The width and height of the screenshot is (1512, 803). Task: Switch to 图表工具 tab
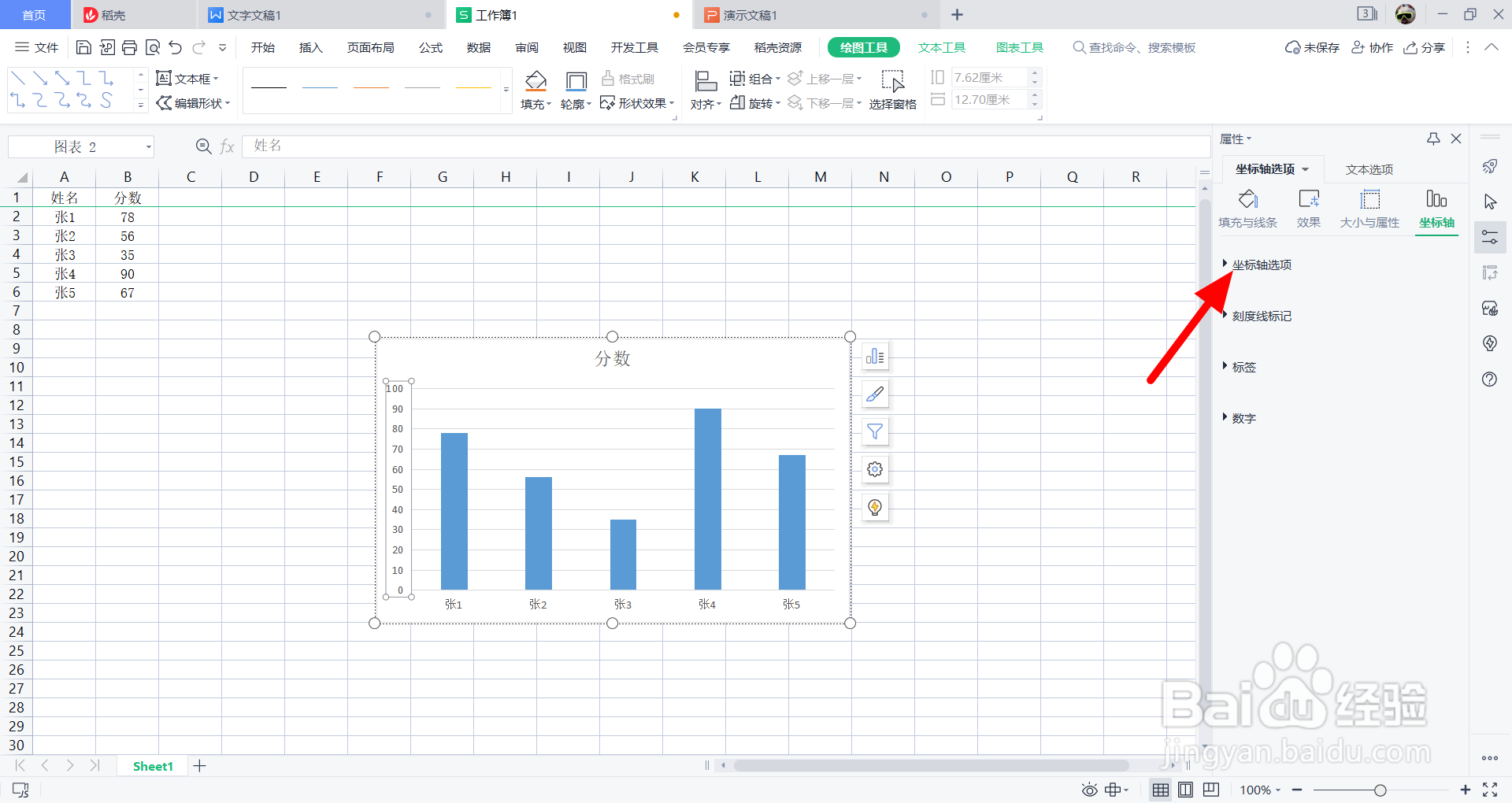1020,47
